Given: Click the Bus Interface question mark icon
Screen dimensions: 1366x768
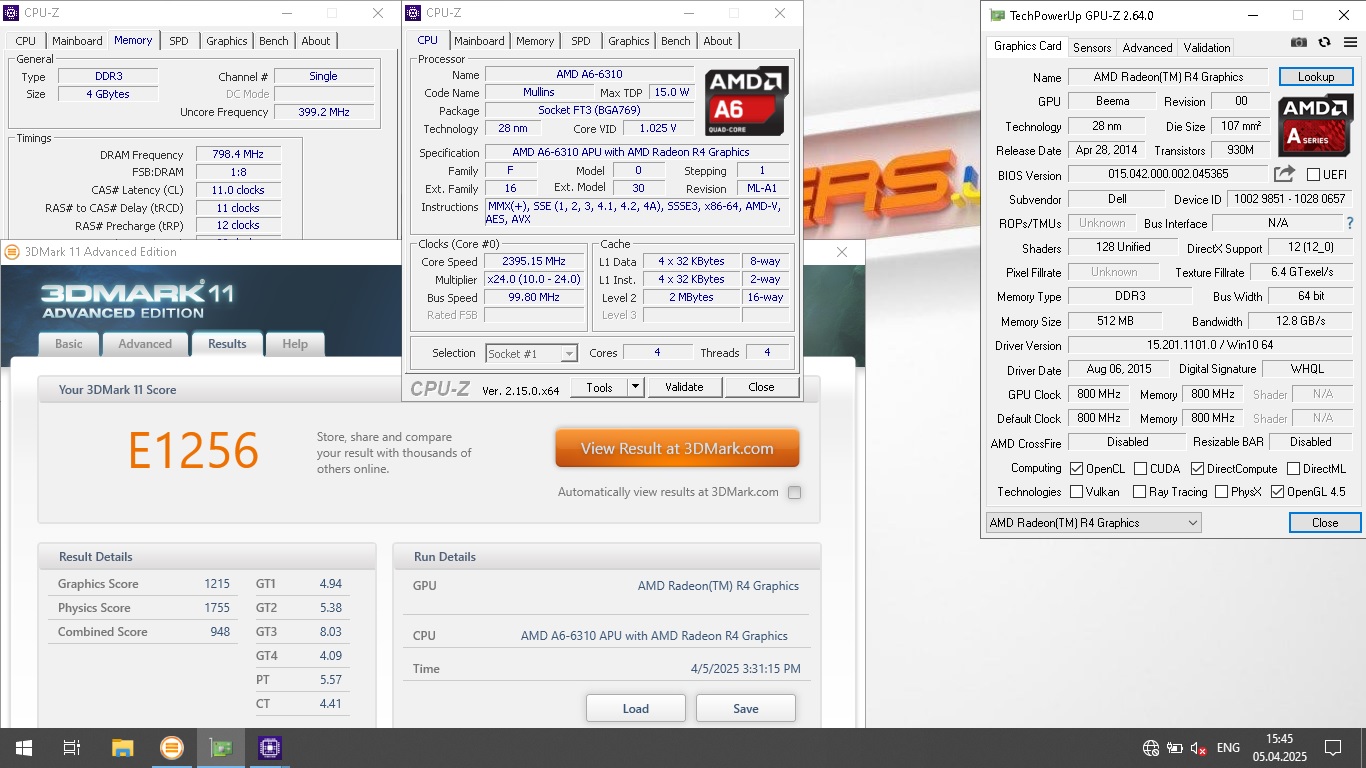Looking at the screenshot, I should 1350,223.
